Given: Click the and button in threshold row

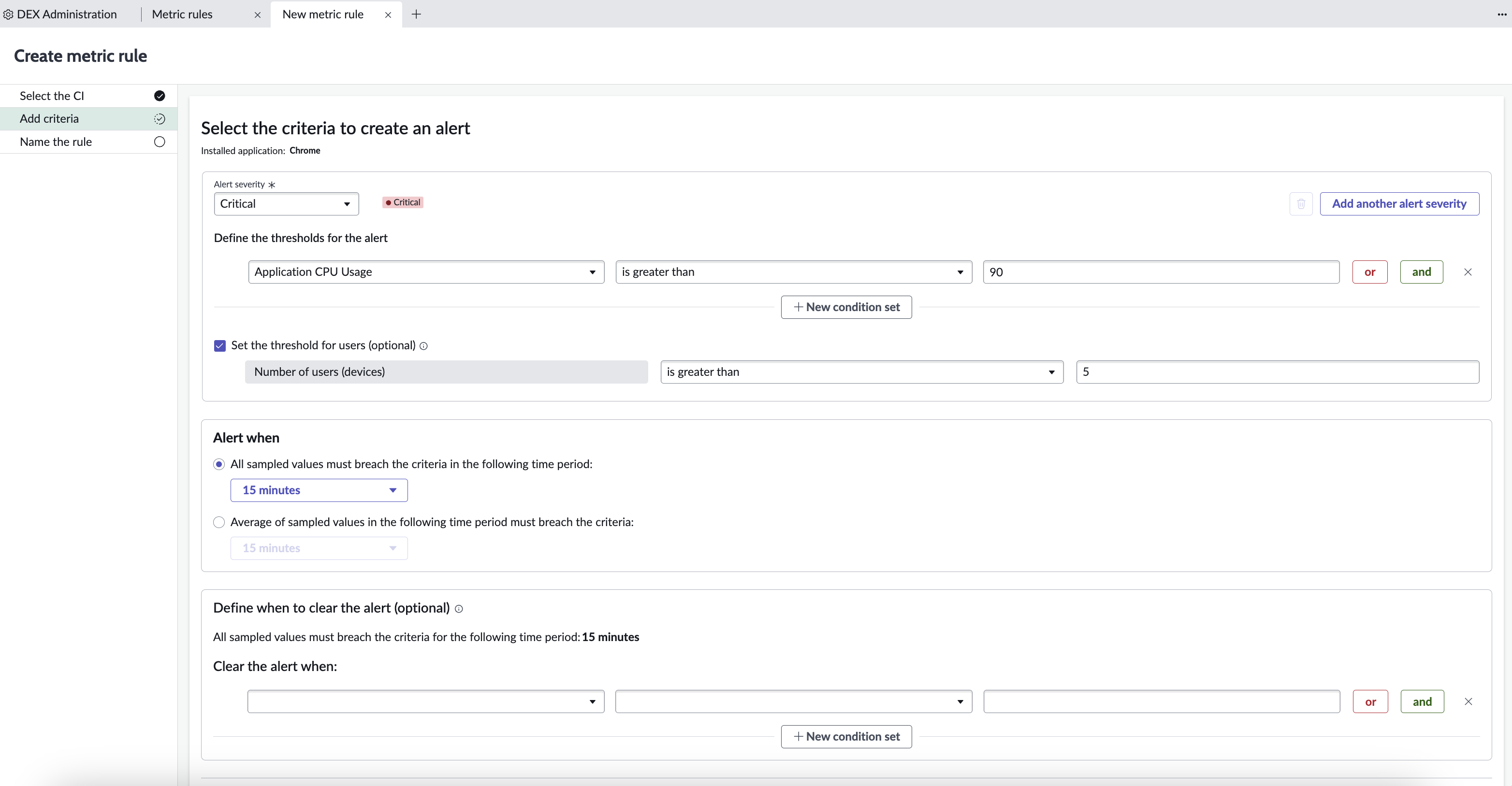Looking at the screenshot, I should 1421,272.
